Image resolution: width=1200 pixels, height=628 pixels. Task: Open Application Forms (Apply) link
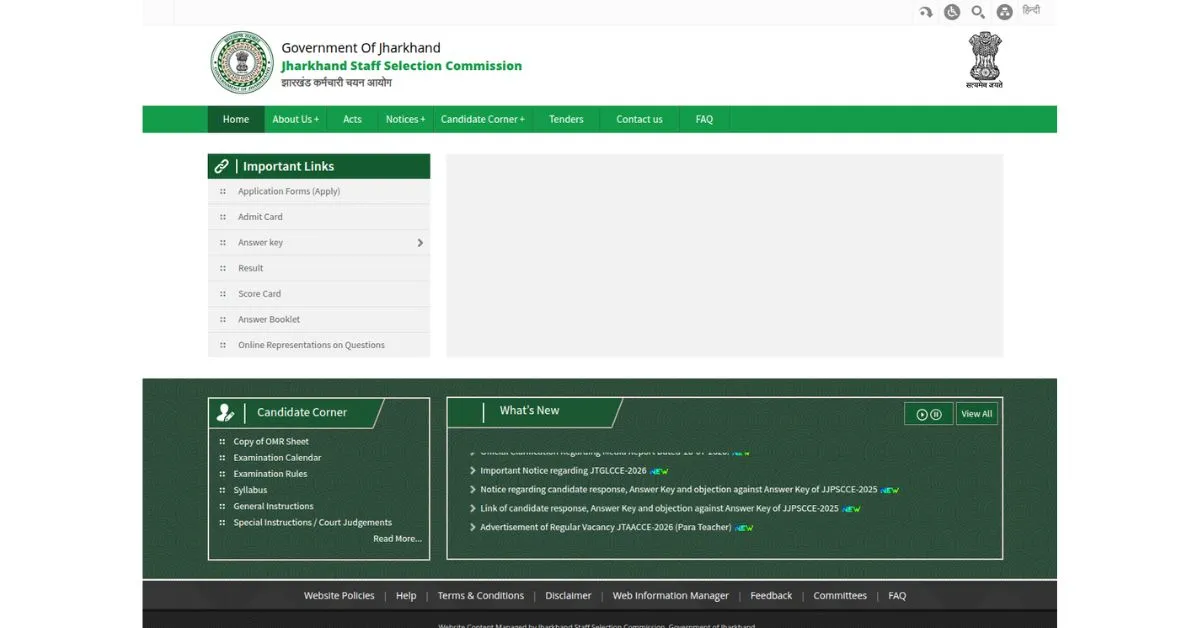289,191
